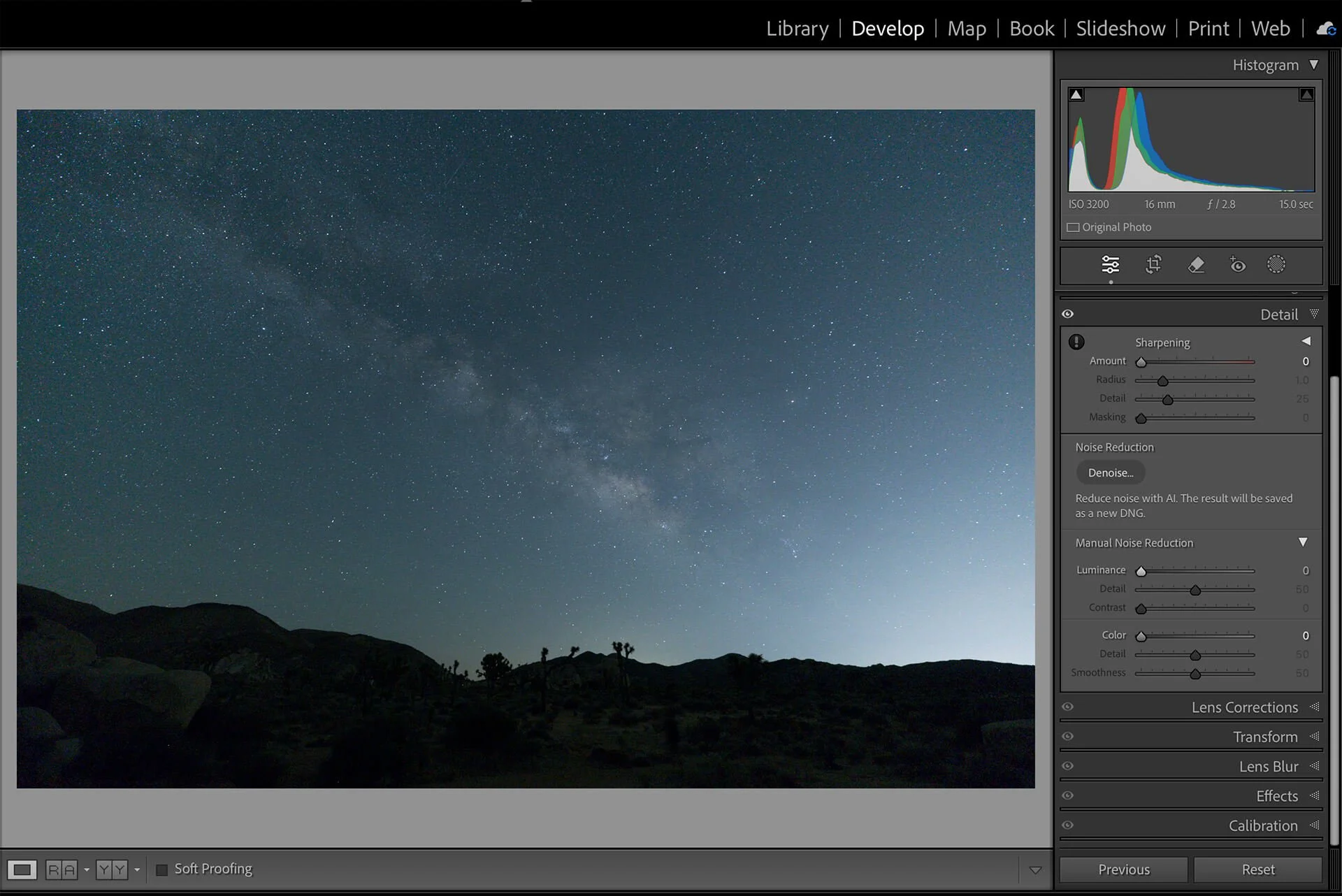The width and height of the screenshot is (1342, 896).
Task: Click the Denoise button
Action: click(x=1110, y=473)
